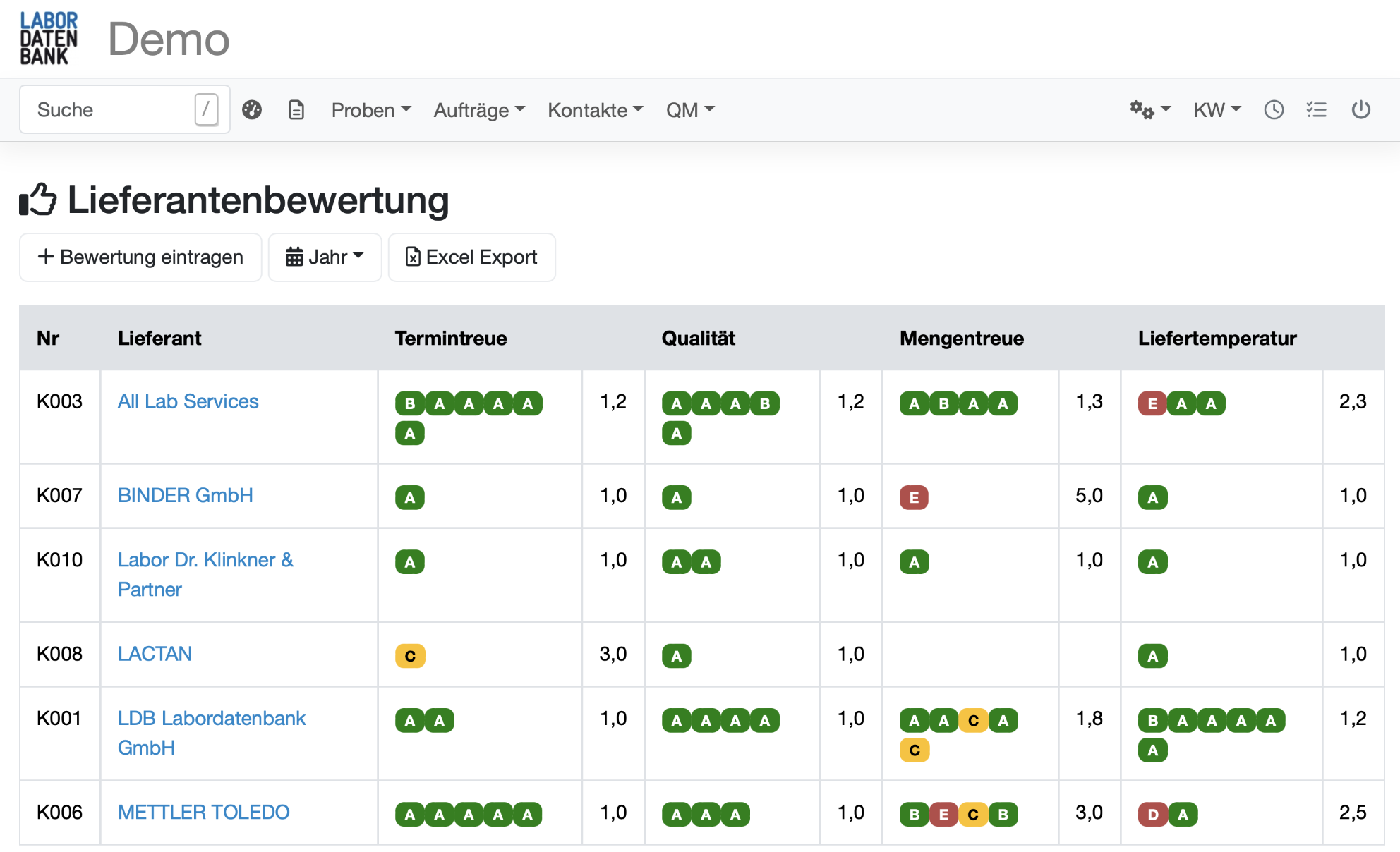Open METTLER TOLEDO supplier link

click(203, 813)
